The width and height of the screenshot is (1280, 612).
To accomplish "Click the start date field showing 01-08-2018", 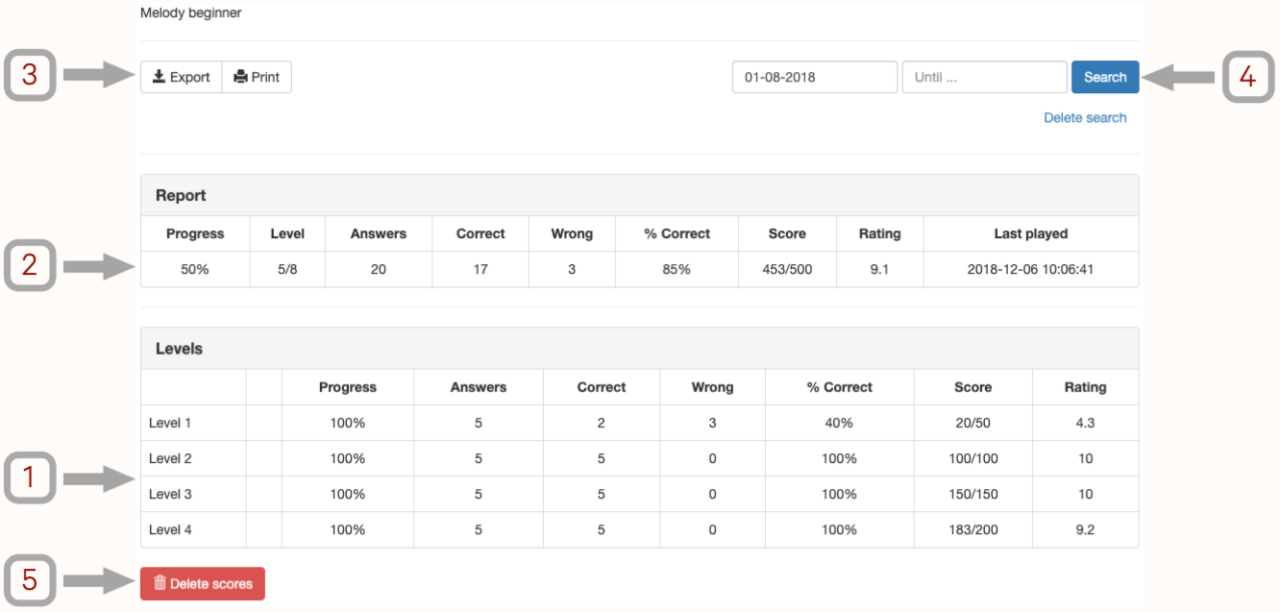I will 814,77.
